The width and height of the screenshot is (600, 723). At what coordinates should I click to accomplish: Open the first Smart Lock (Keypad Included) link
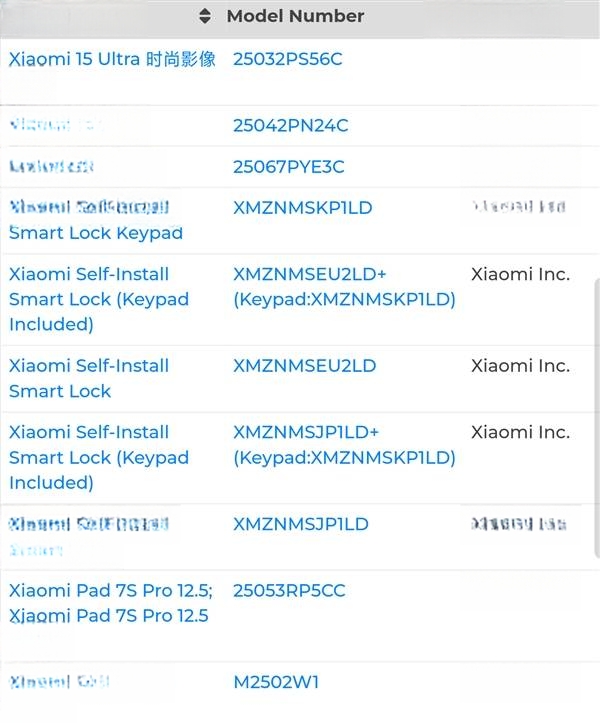(x=99, y=299)
